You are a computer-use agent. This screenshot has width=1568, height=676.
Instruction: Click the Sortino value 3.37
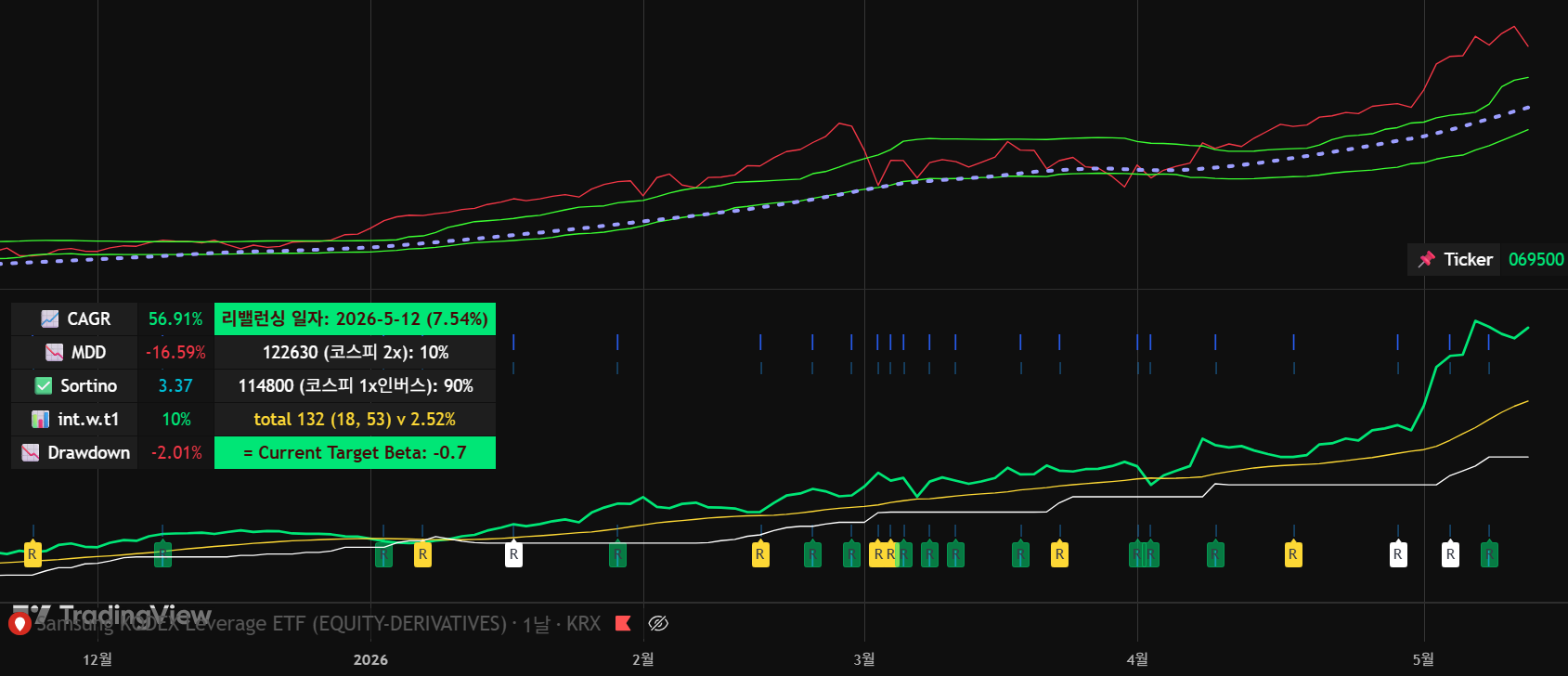coord(175,386)
